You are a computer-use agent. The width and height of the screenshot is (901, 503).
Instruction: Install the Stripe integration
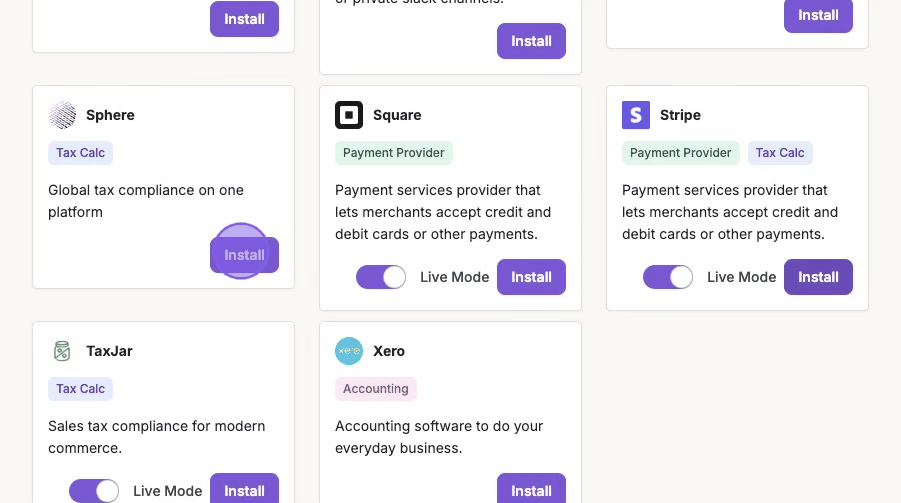pyautogui.click(x=818, y=277)
